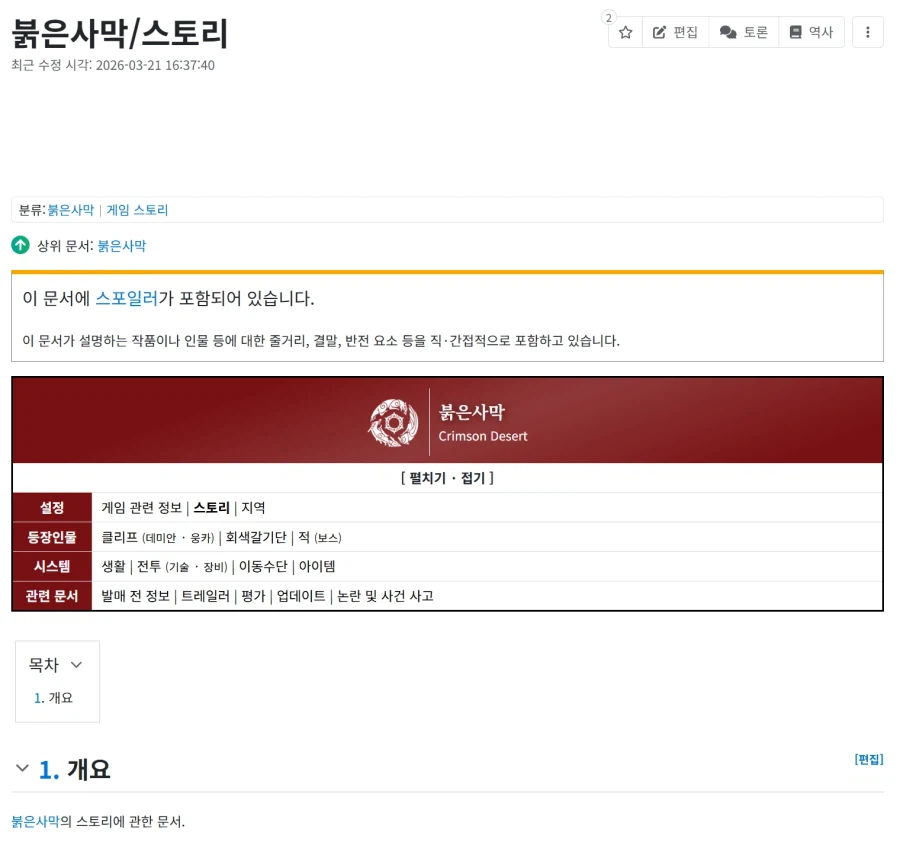The height and width of the screenshot is (858, 900).
Task: Open the 게임 스토리 category link
Action: click(x=136, y=210)
